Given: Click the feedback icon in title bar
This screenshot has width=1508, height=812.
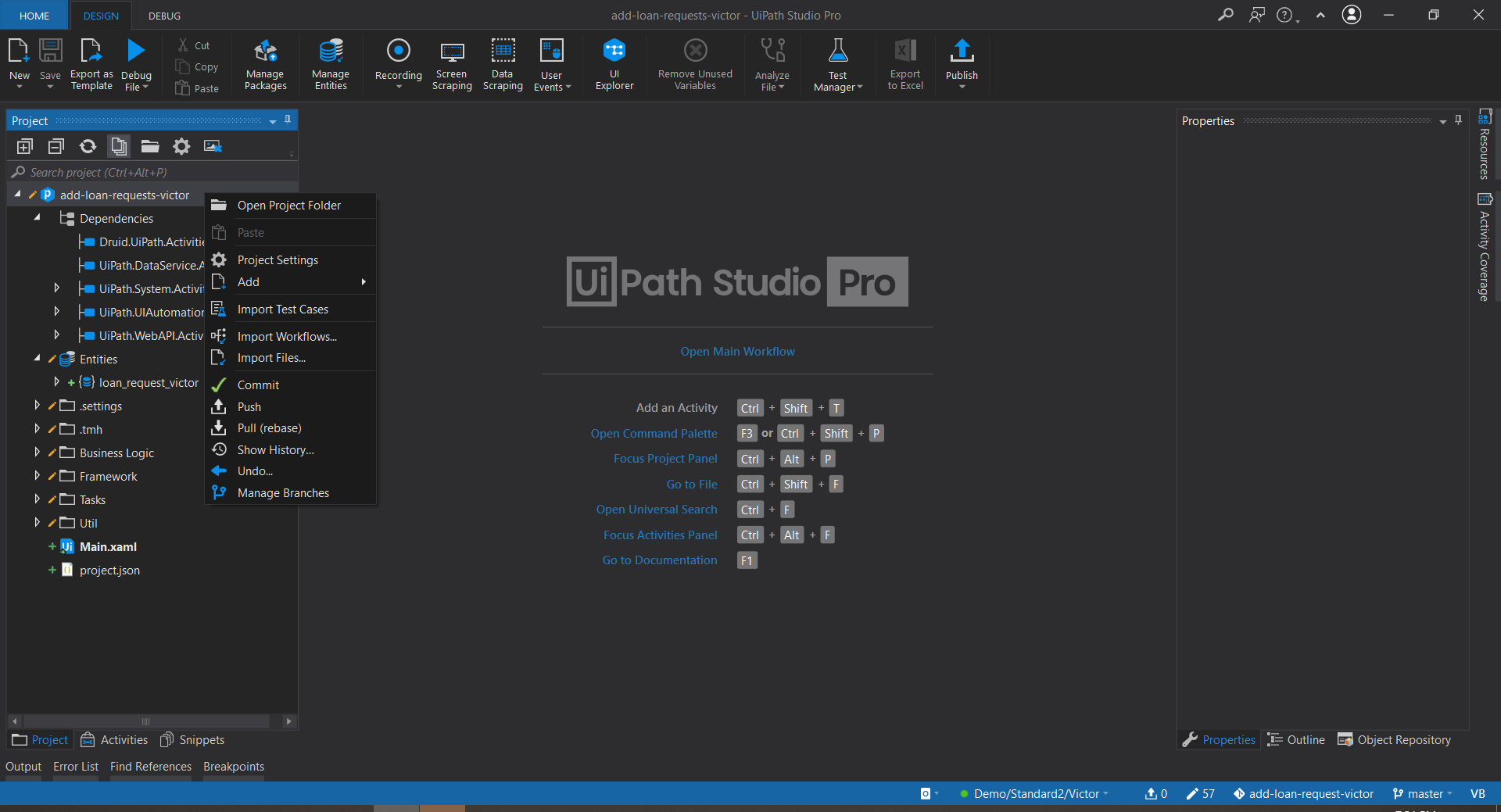Looking at the screenshot, I should (x=1256, y=15).
